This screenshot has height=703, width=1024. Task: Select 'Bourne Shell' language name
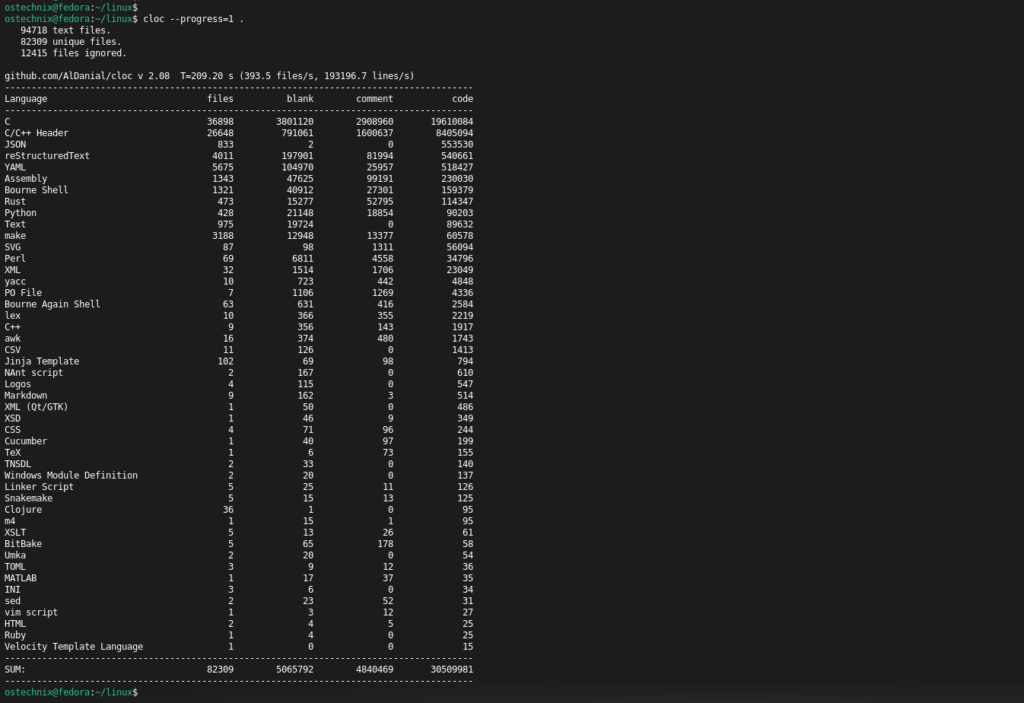click(x=37, y=190)
